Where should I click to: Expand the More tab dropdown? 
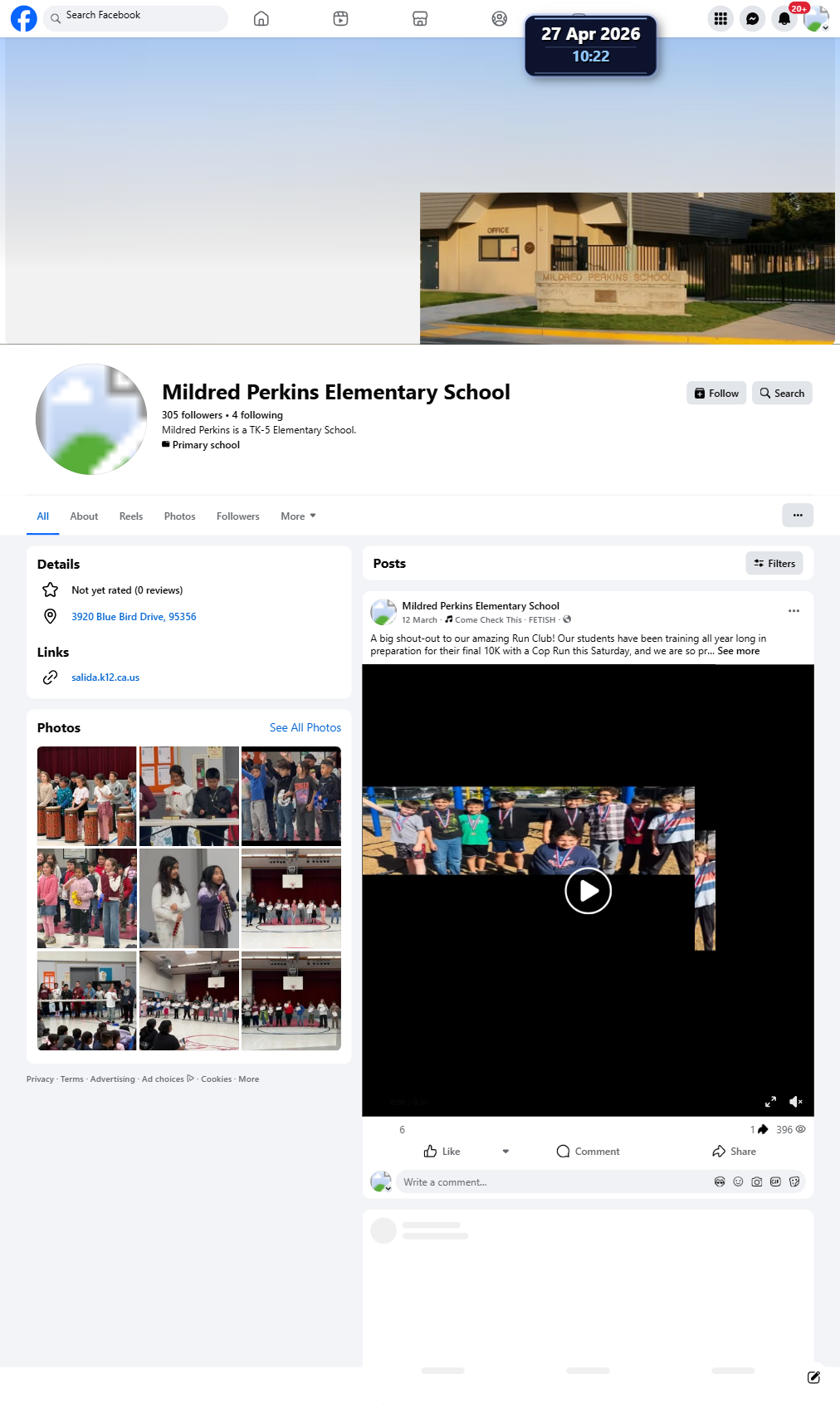pos(298,516)
